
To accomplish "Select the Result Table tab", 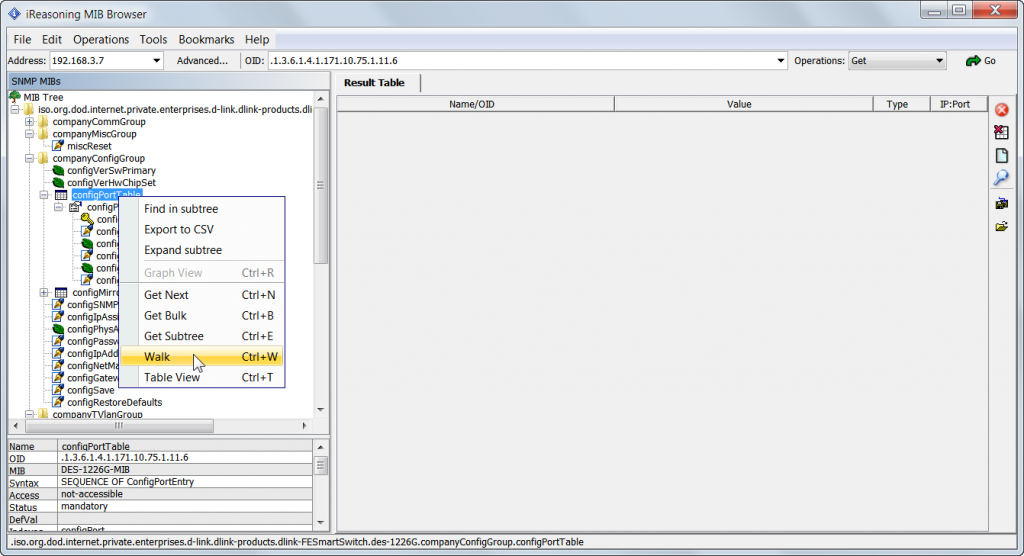I will click(x=374, y=83).
